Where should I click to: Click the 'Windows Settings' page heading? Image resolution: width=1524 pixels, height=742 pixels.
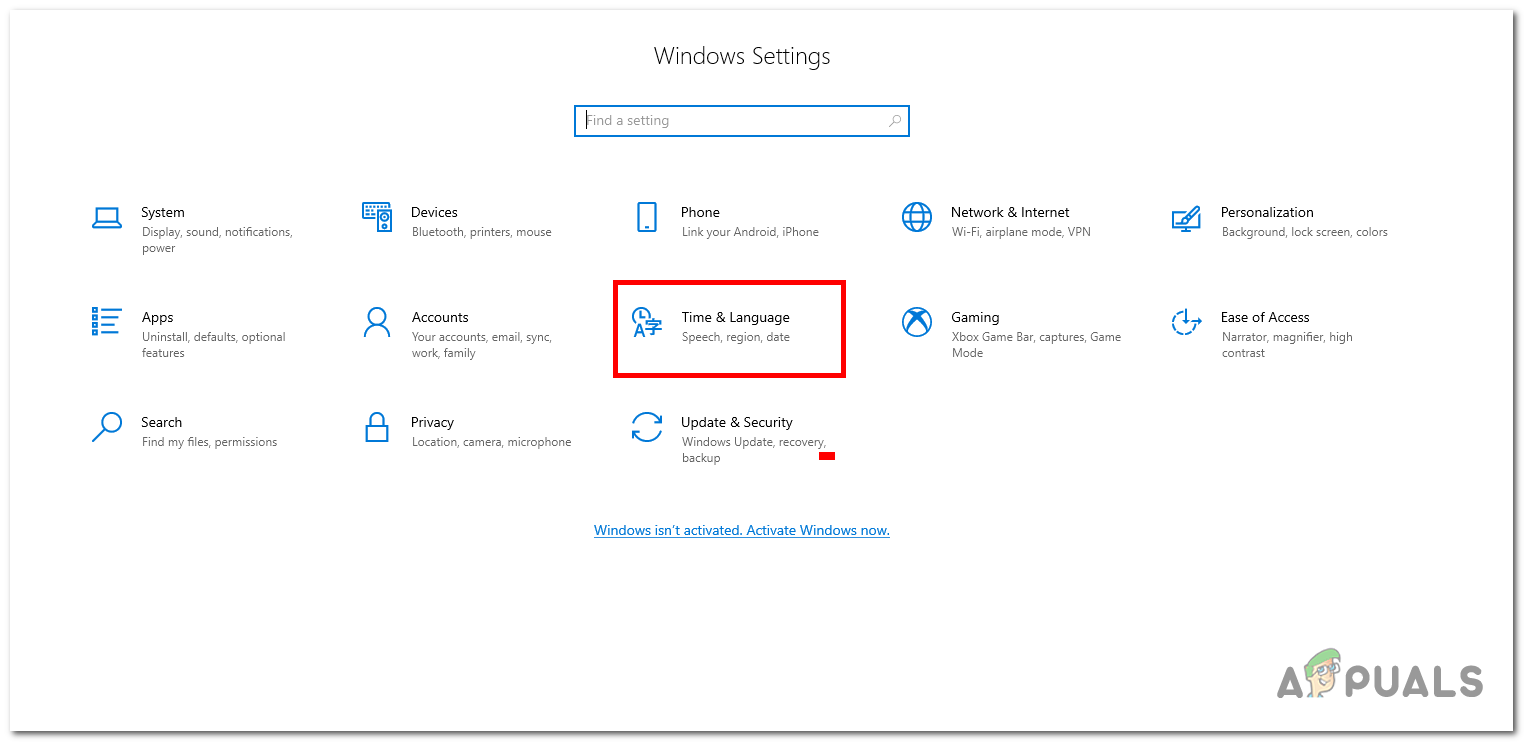742,56
